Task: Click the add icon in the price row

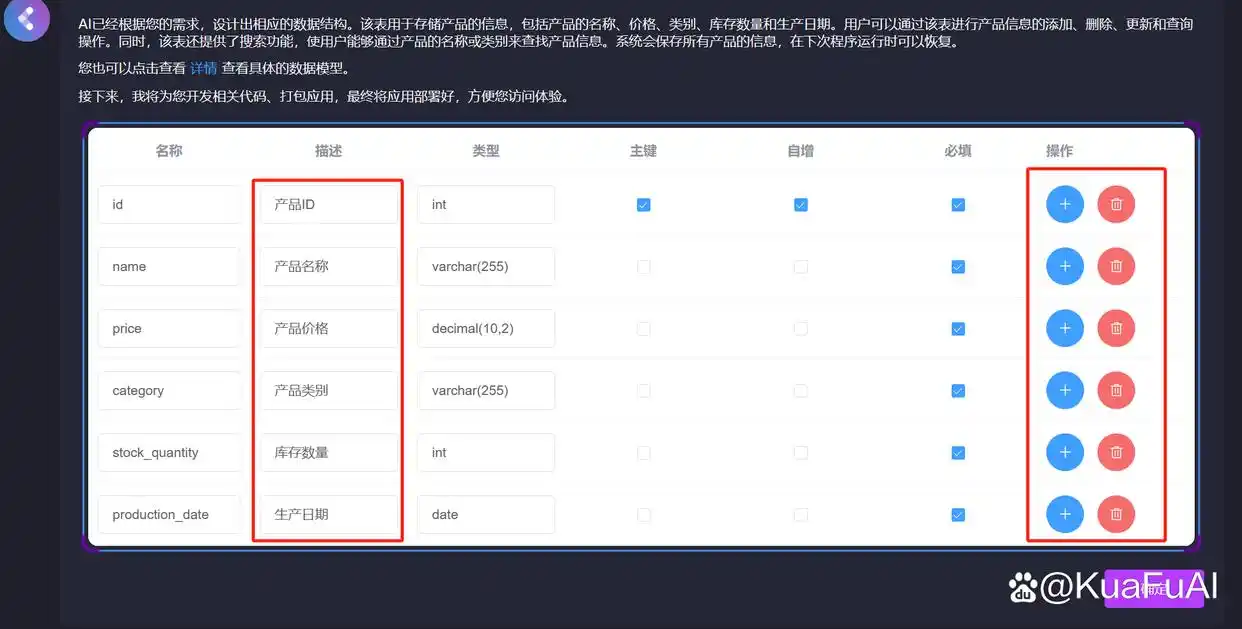Action: [1064, 328]
